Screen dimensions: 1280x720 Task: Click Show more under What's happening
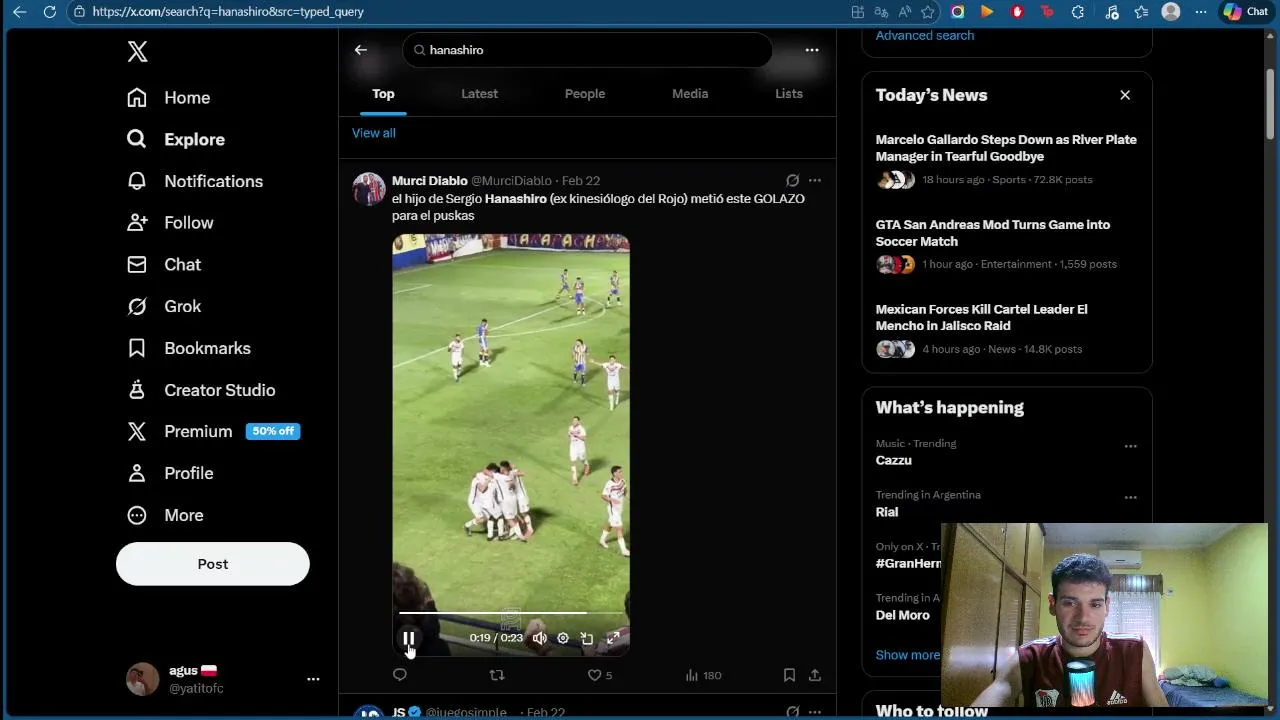pyautogui.click(x=908, y=655)
